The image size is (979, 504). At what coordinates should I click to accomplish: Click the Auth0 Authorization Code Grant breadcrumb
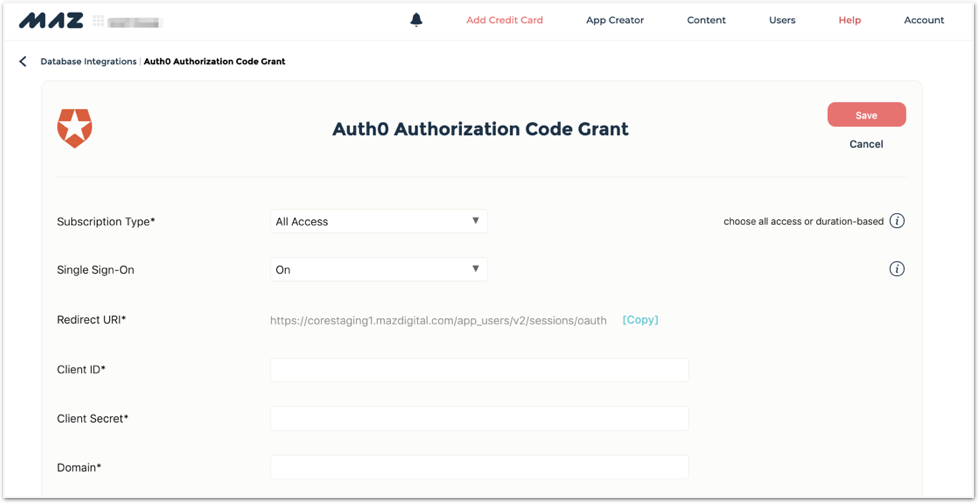215,61
